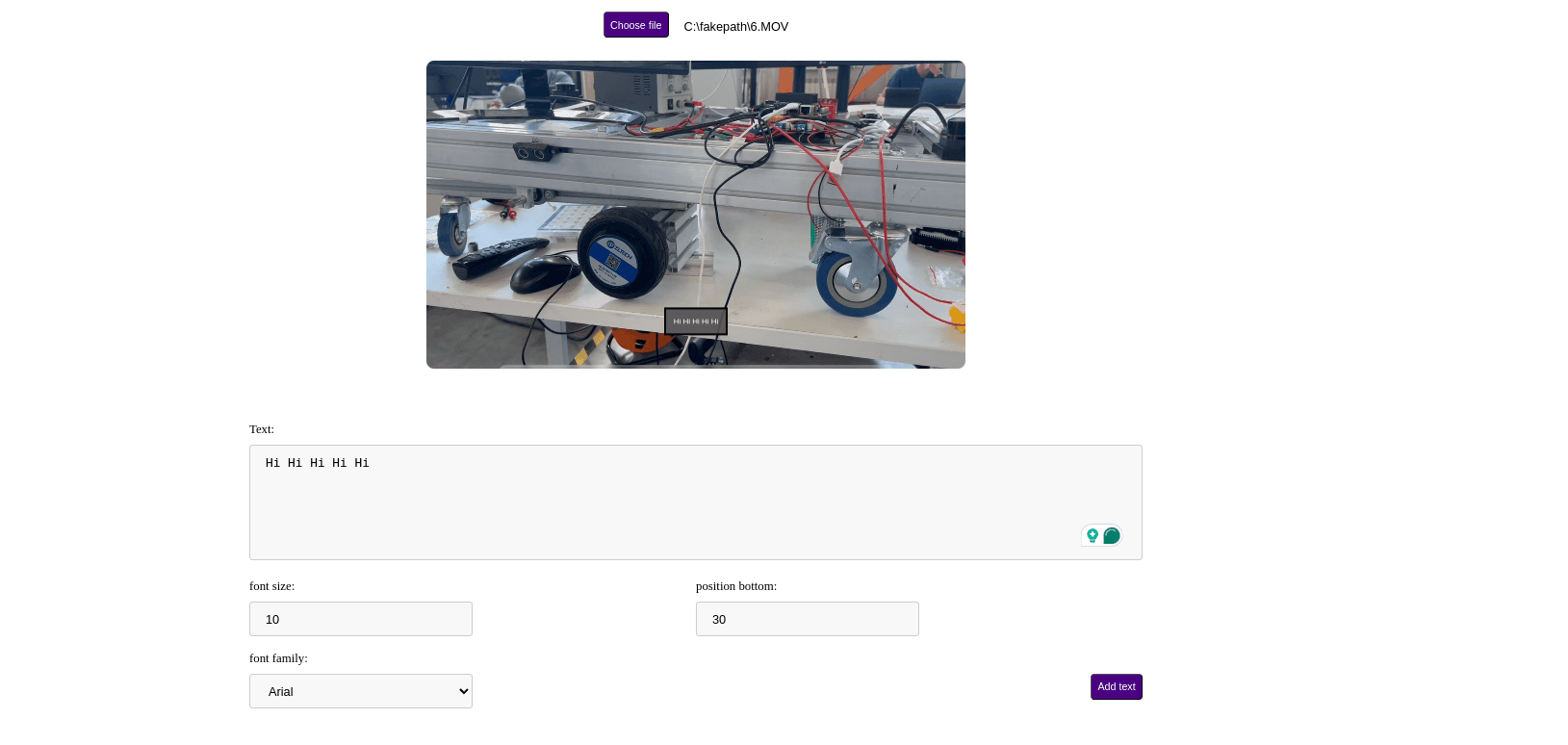Click the 'position bottom:' label
The width and height of the screenshot is (1568, 745).
[736, 586]
